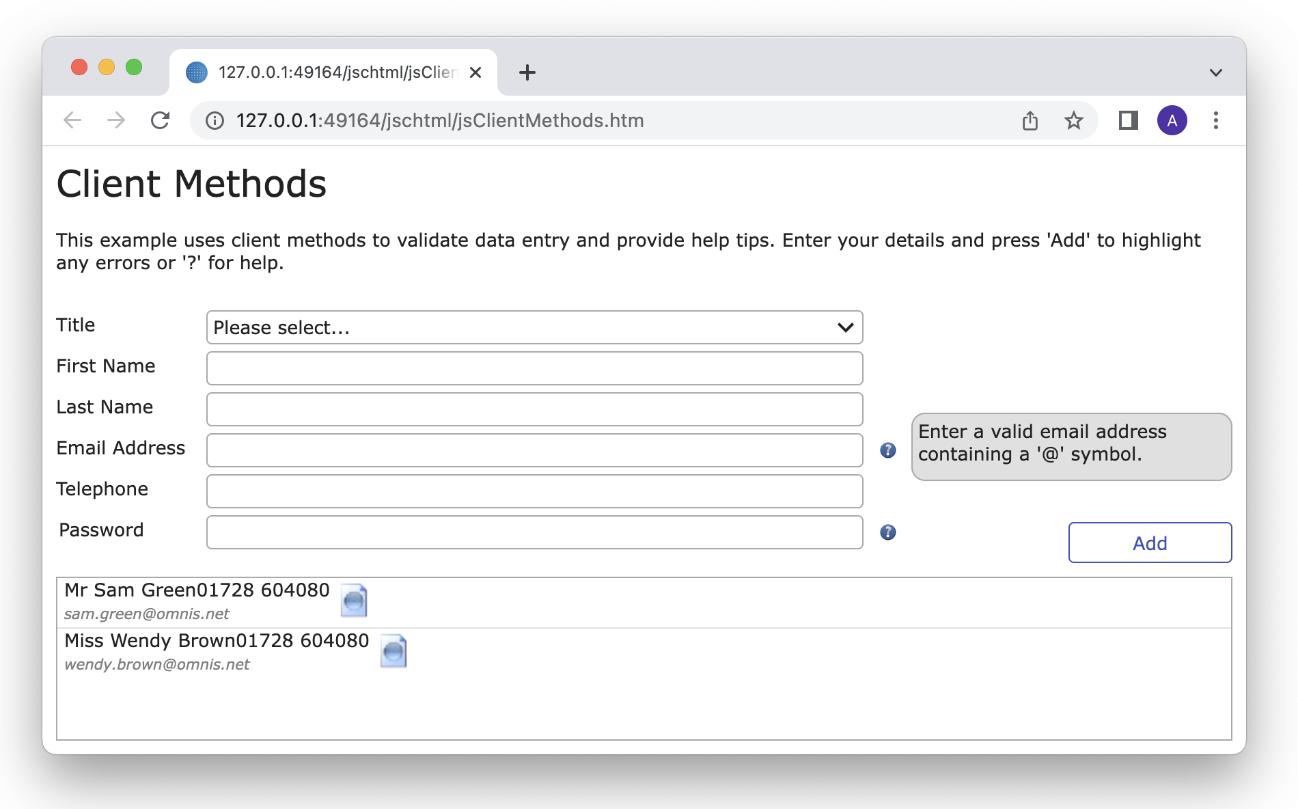The width and height of the screenshot is (1298, 809).
Task: Click the Password label
Action: point(101,530)
